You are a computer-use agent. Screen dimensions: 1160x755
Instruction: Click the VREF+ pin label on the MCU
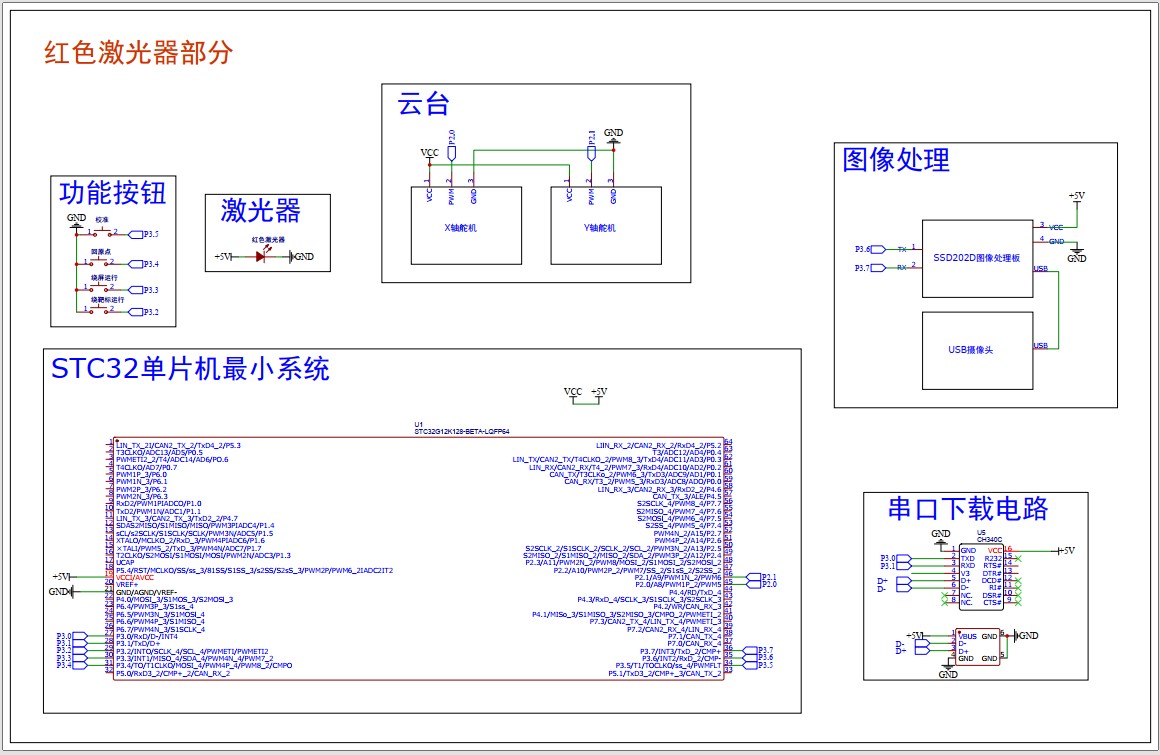(x=127, y=585)
